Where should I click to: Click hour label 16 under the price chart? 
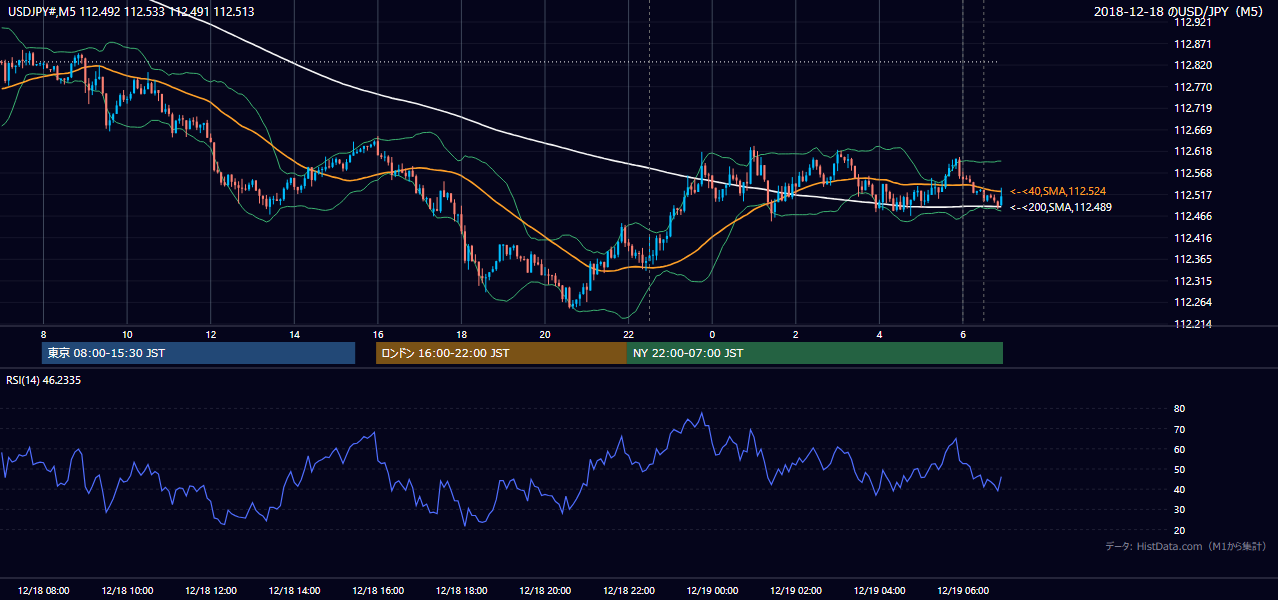(378, 334)
